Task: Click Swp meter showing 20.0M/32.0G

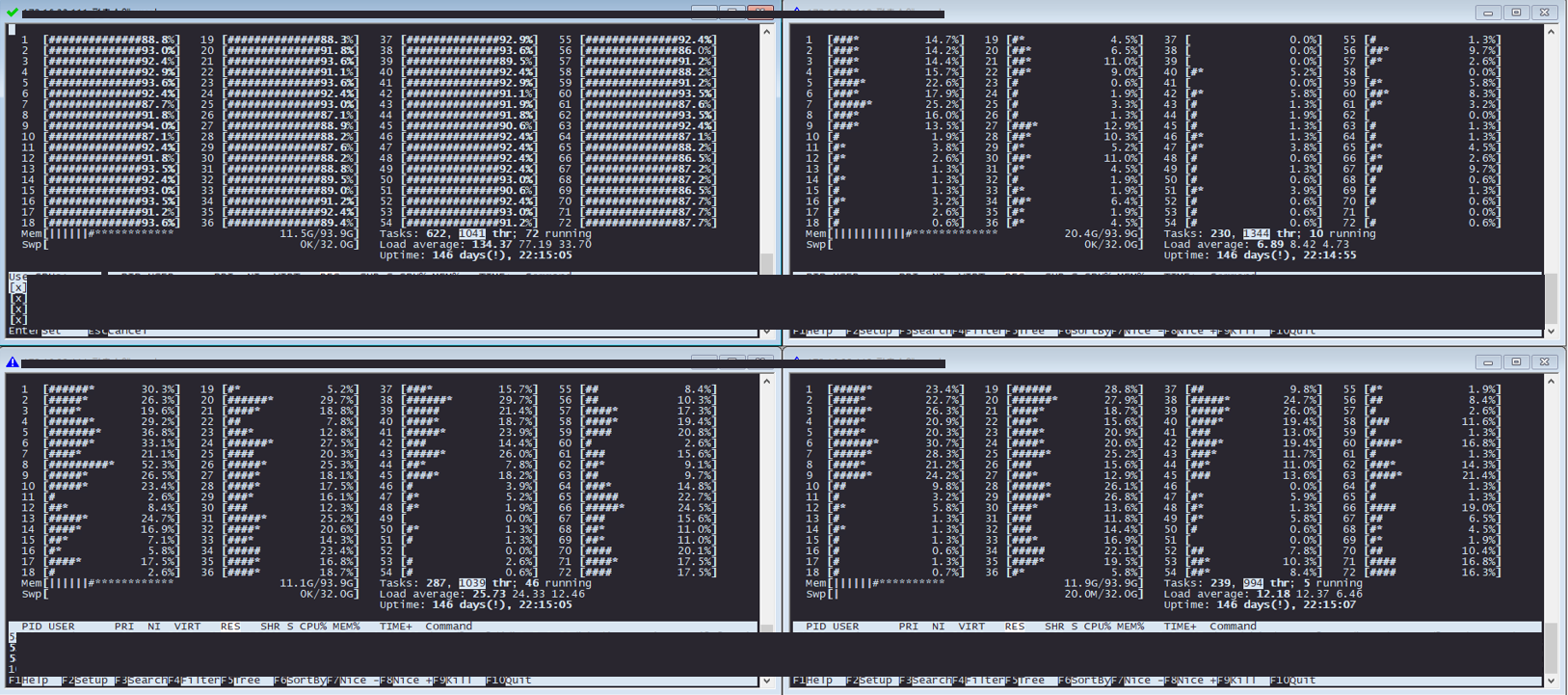Action: [974, 595]
